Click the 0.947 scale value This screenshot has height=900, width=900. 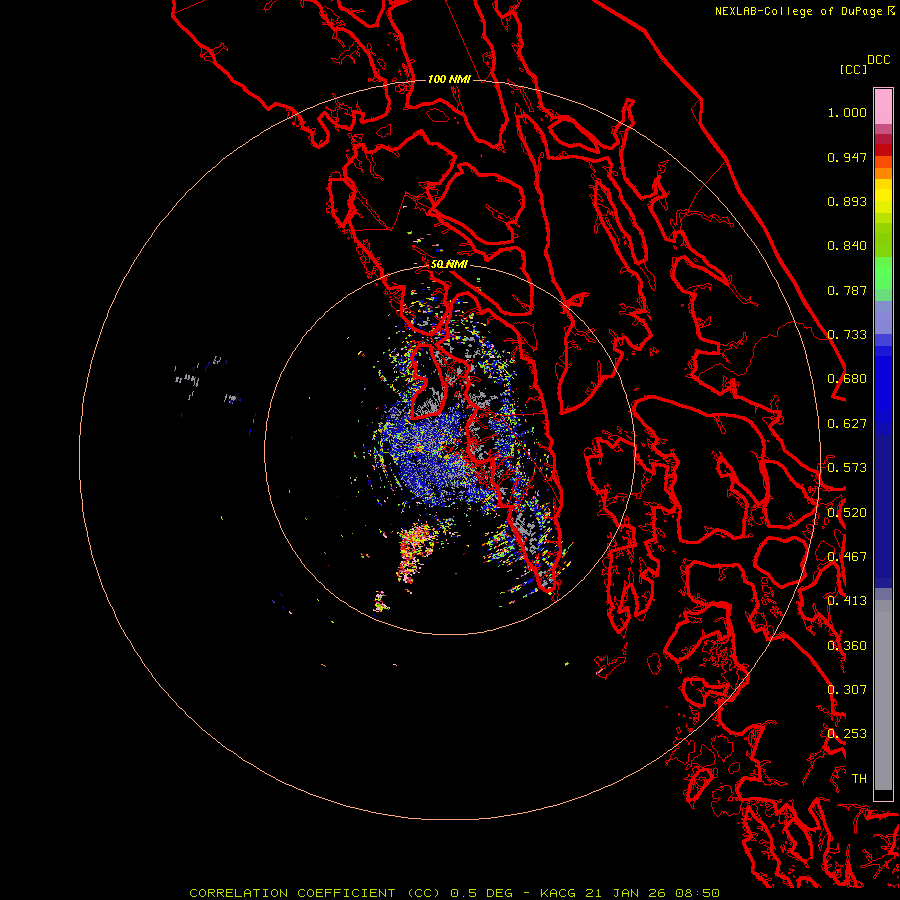click(x=847, y=157)
